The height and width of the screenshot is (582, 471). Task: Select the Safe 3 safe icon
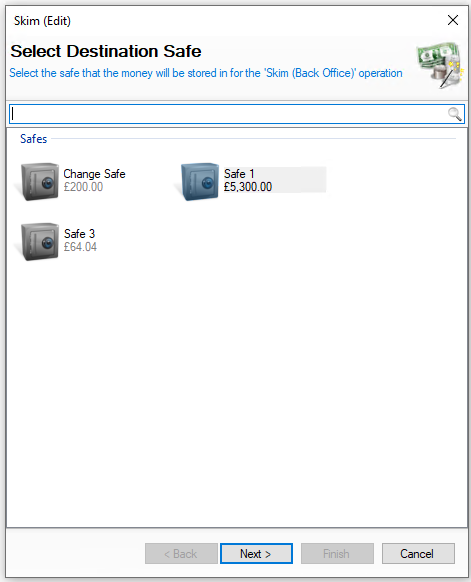40,241
